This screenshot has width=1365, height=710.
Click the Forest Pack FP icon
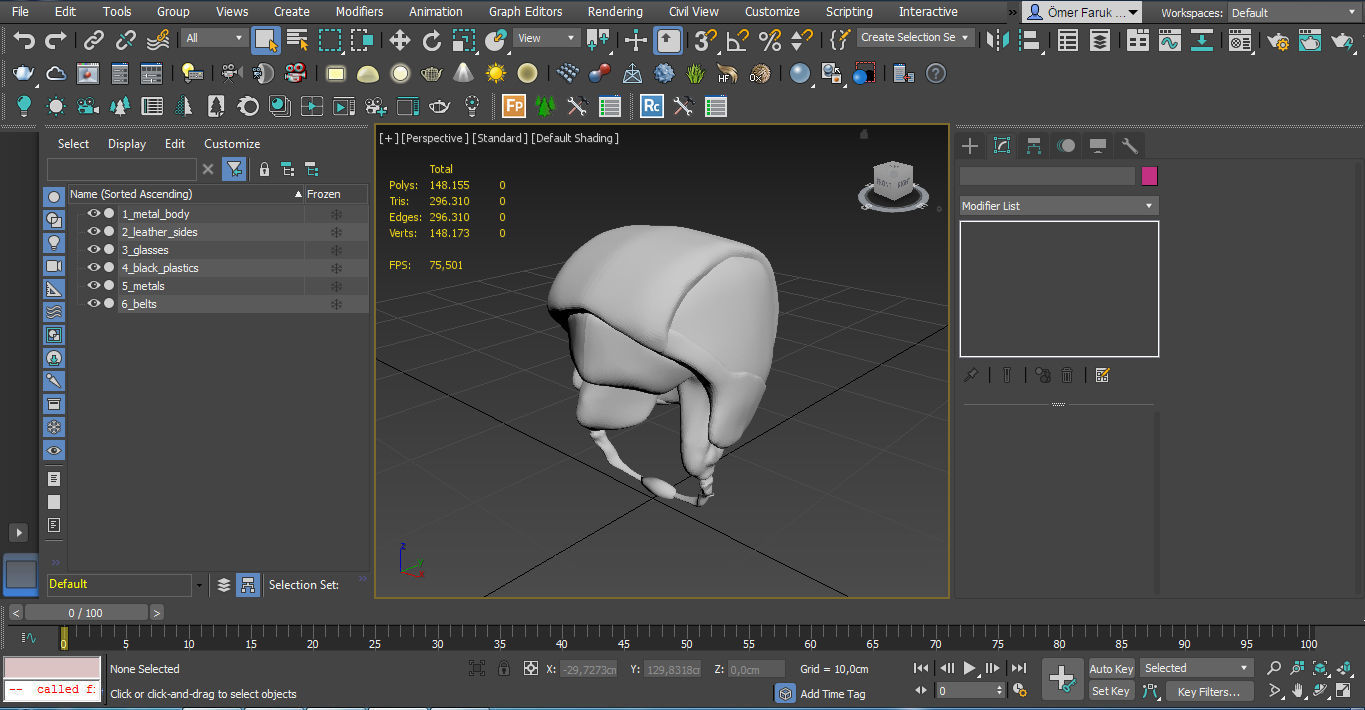point(514,106)
